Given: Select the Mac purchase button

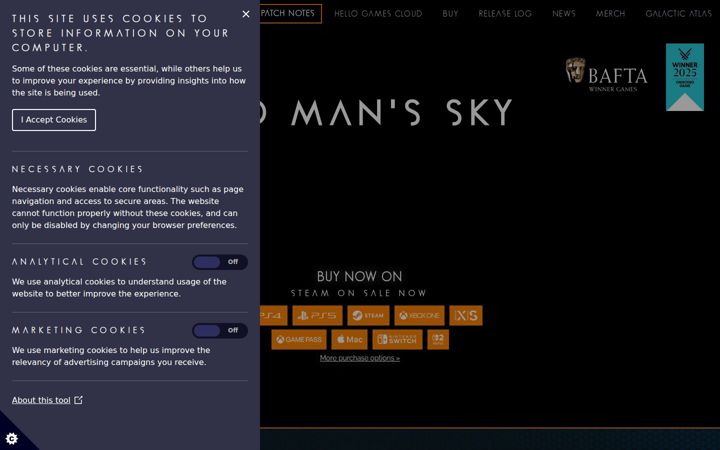Looking at the screenshot, I should point(349,340).
